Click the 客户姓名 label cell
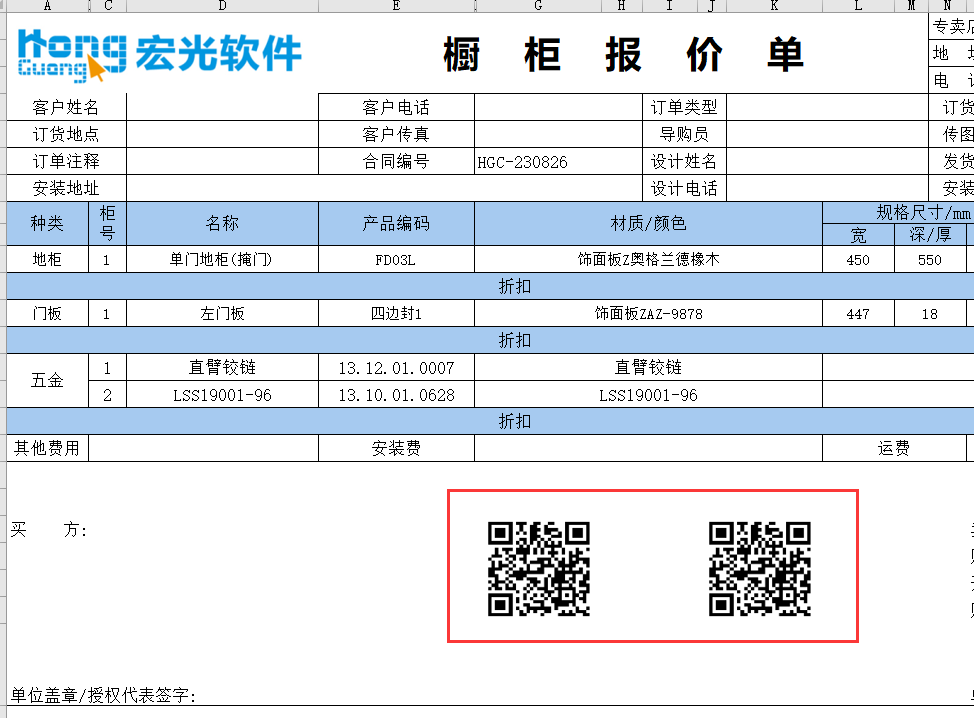 point(66,107)
